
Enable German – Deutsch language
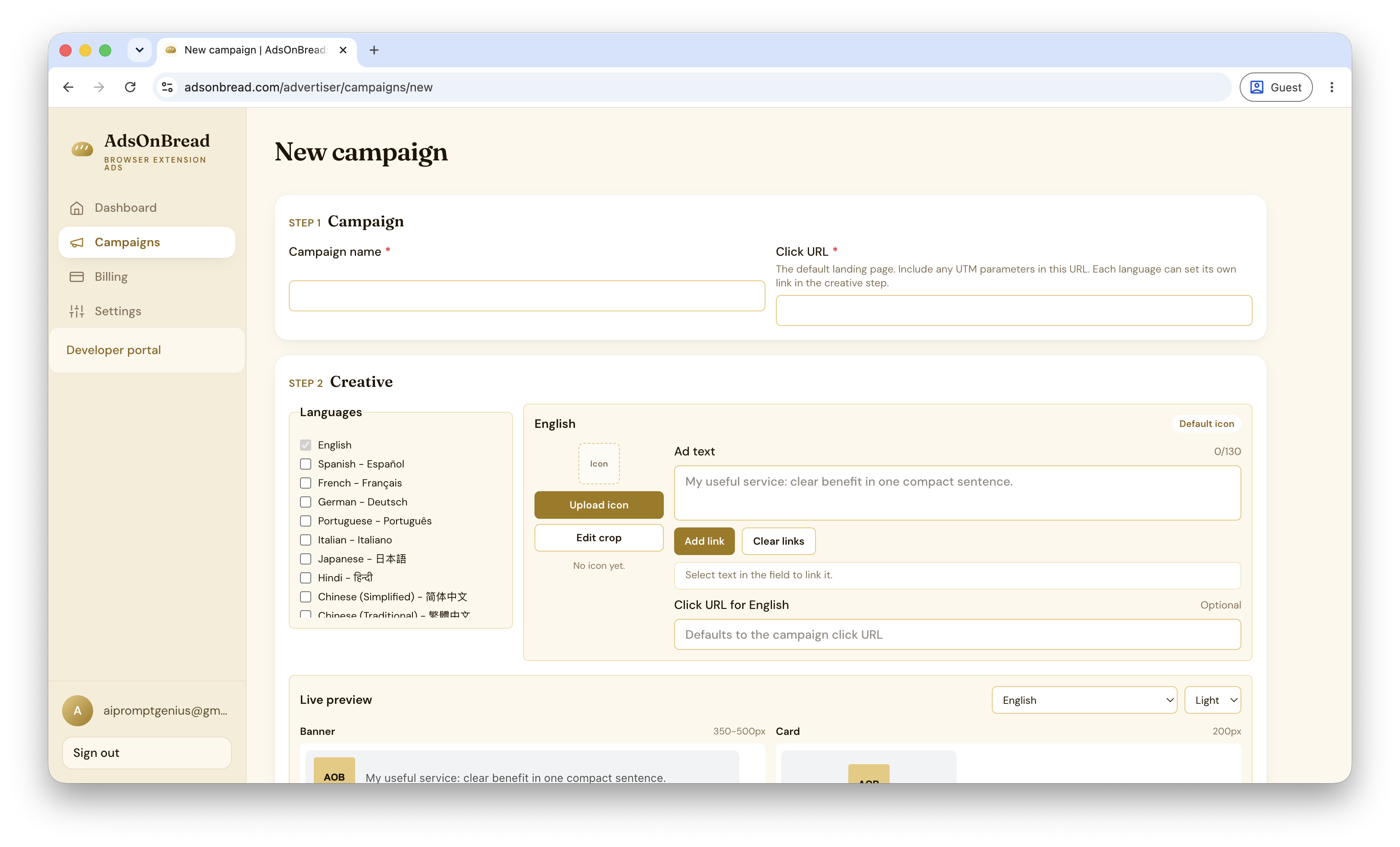tap(306, 502)
